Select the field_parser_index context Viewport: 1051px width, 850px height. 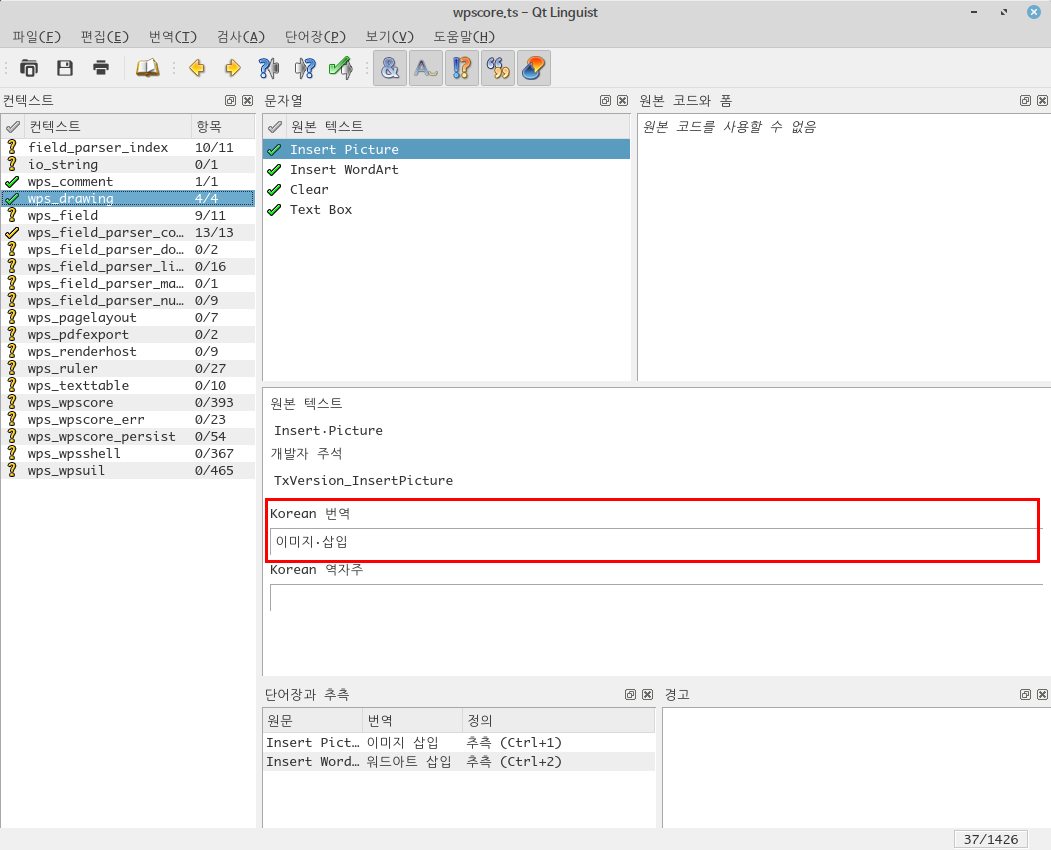[128, 147]
